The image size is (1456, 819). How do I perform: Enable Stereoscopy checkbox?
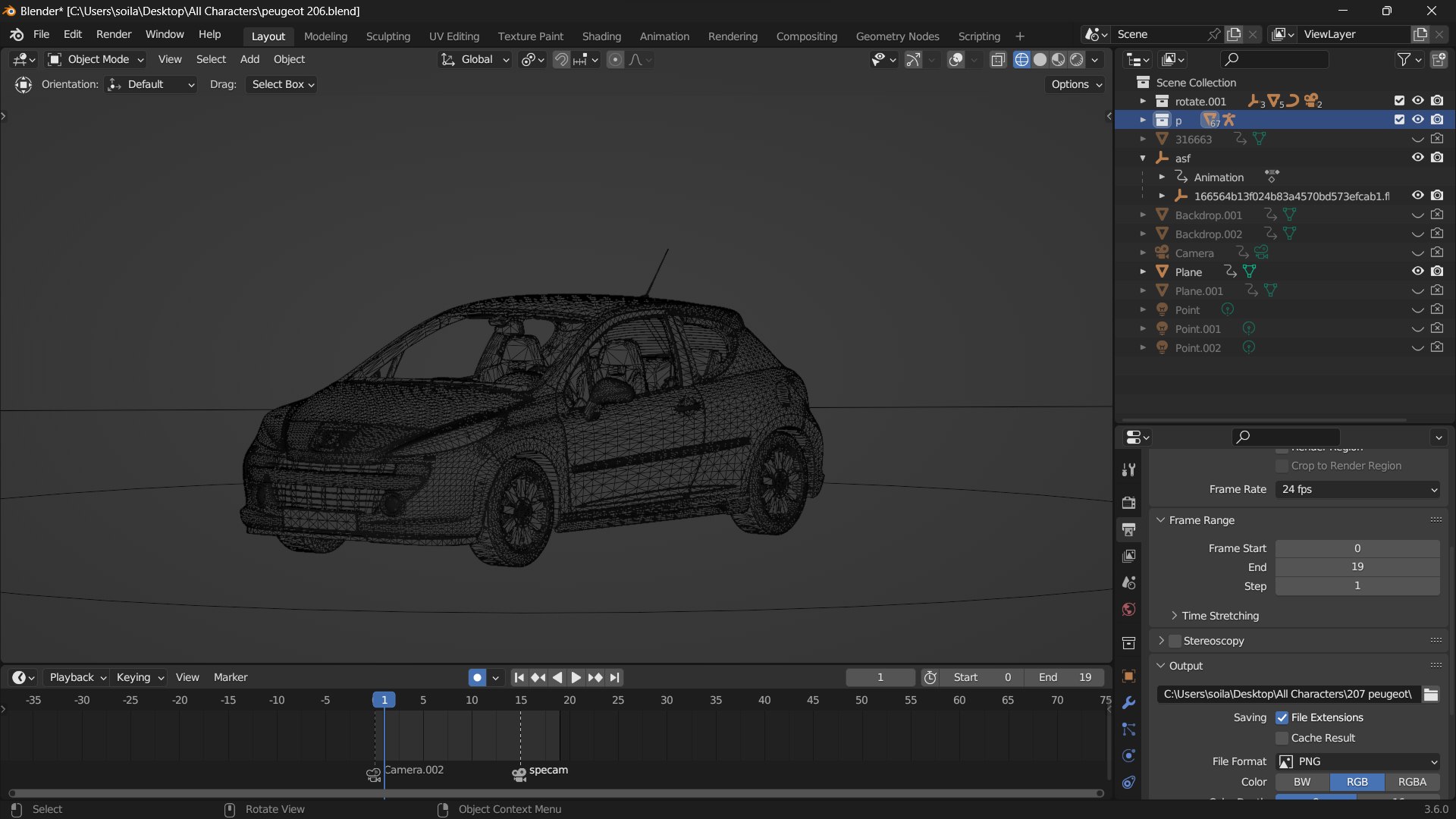1175,641
